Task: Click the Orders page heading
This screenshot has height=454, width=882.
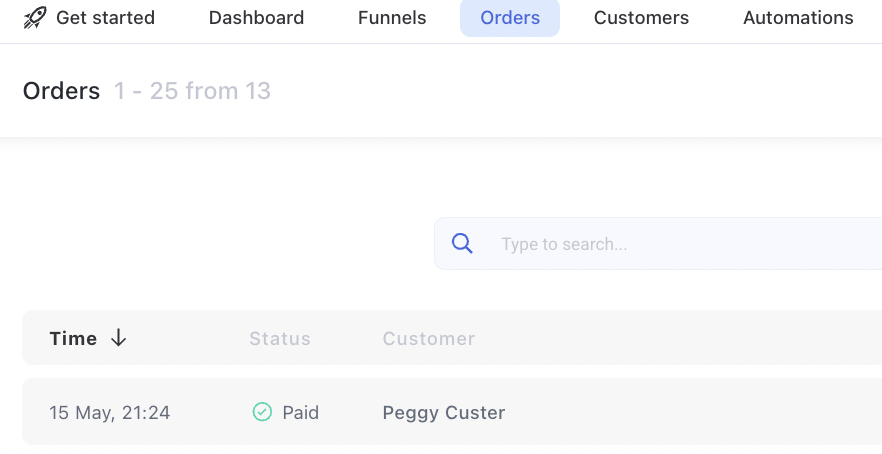Action: (x=61, y=91)
